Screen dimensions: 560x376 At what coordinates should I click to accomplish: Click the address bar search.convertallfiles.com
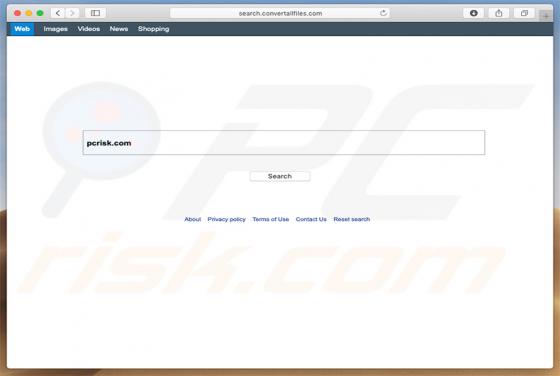(x=280, y=13)
